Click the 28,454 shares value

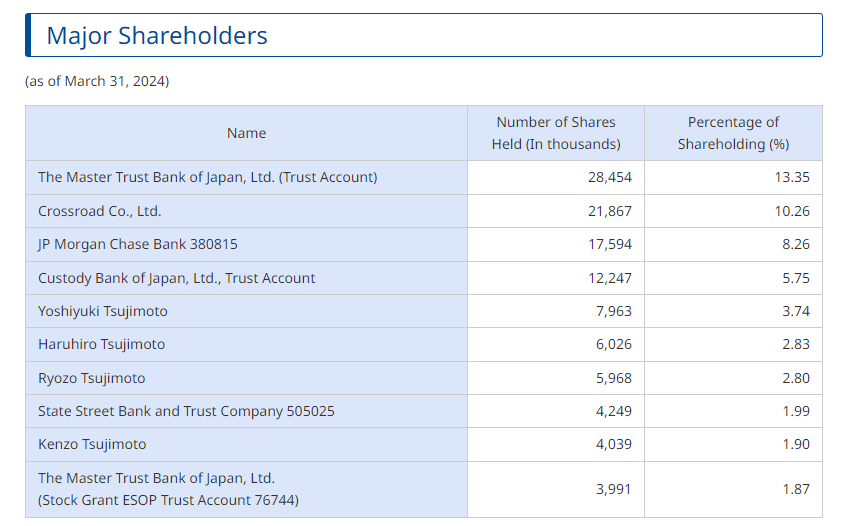click(x=609, y=177)
